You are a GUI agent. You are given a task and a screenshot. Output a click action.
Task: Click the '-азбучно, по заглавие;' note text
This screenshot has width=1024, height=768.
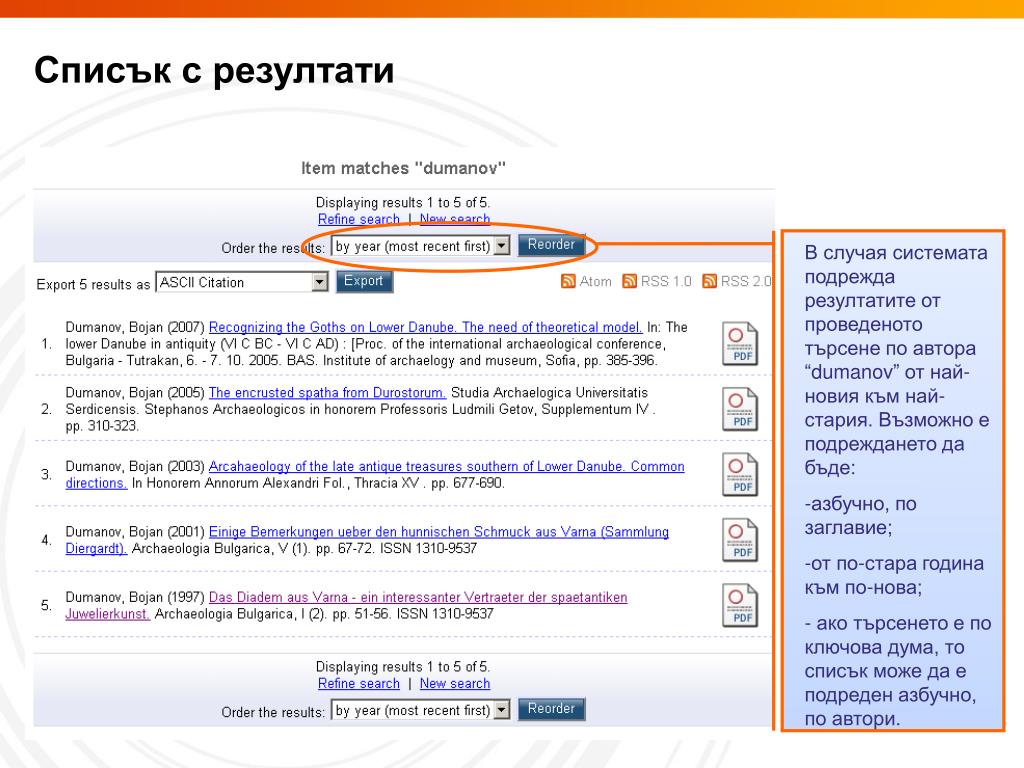[x=860, y=515]
